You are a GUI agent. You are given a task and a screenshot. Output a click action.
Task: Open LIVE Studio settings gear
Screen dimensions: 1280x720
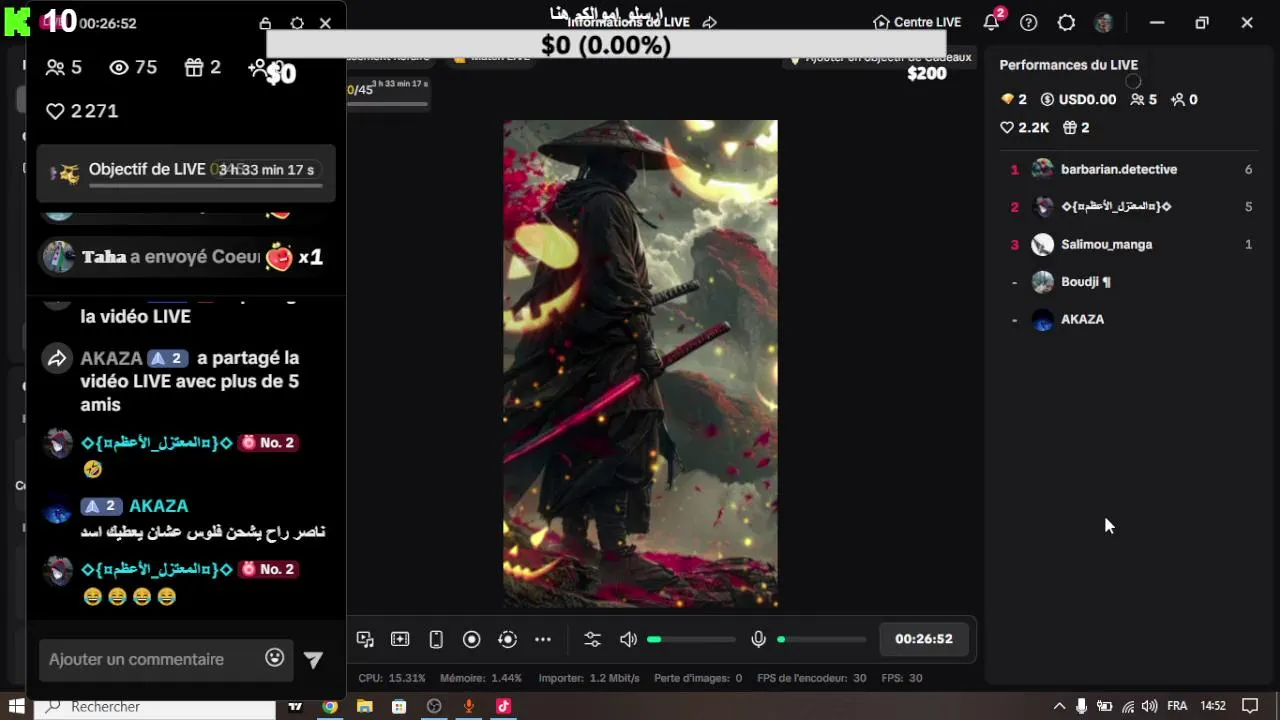[1066, 22]
